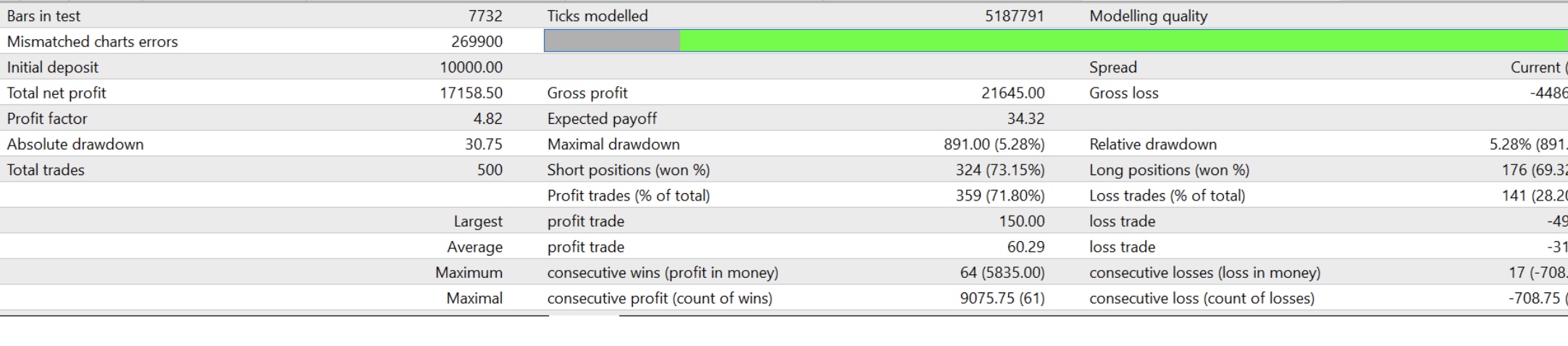Click the Modelling quality label
Image resolution: width=1568 pixels, height=346 pixels.
pyautogui.click(x=1148, y=16)
